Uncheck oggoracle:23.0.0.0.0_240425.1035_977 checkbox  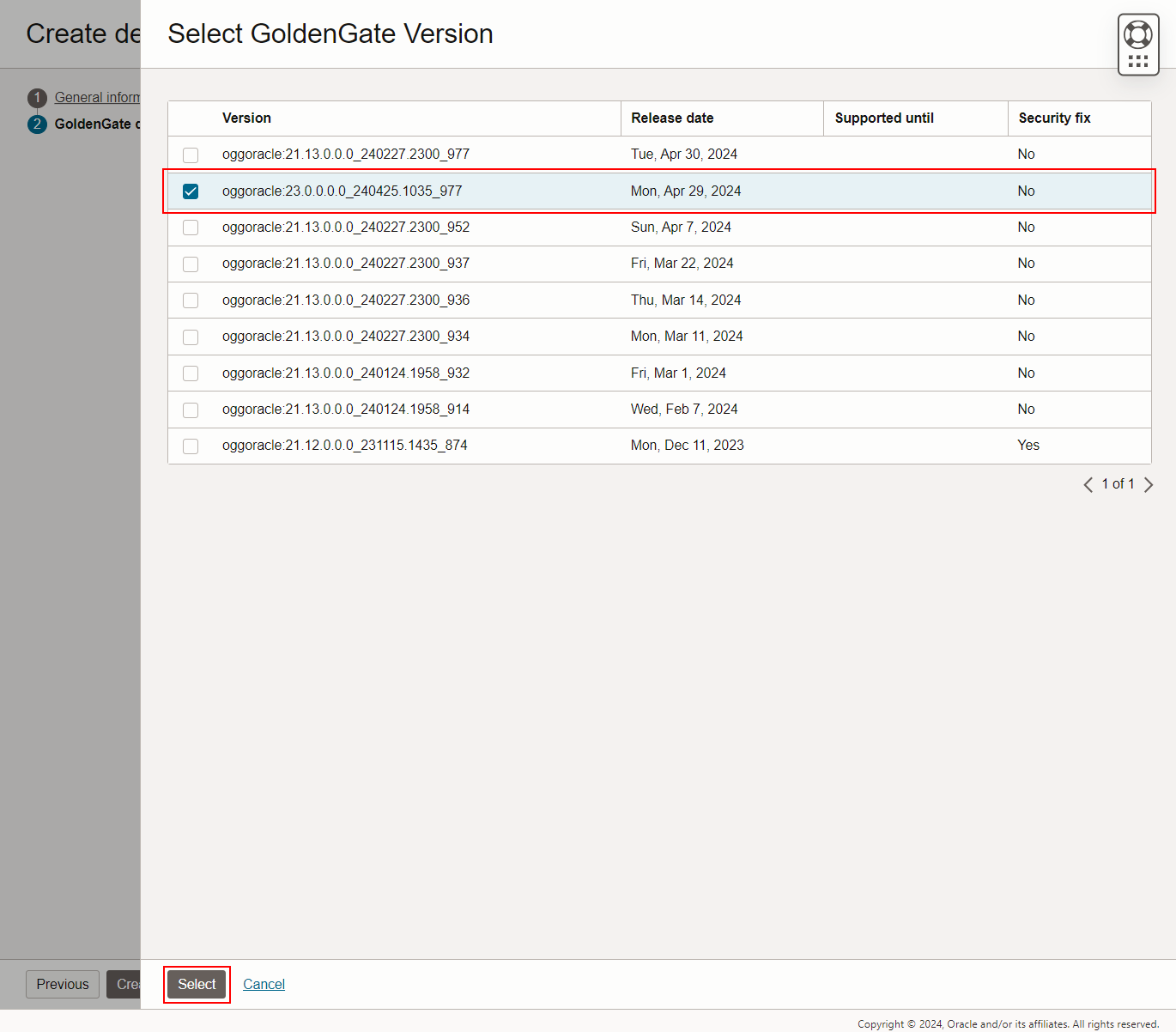click(191, 191)
